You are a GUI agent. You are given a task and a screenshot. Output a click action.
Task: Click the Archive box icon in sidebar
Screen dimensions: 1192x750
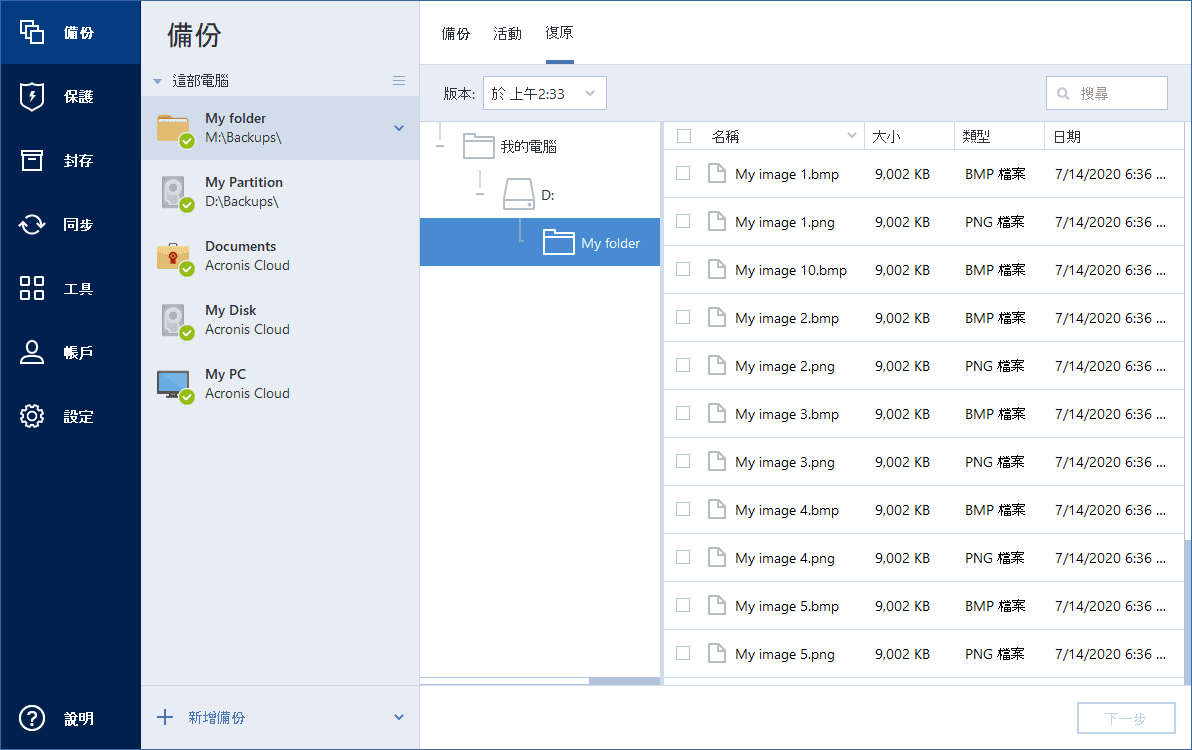[x=32, y=160]
